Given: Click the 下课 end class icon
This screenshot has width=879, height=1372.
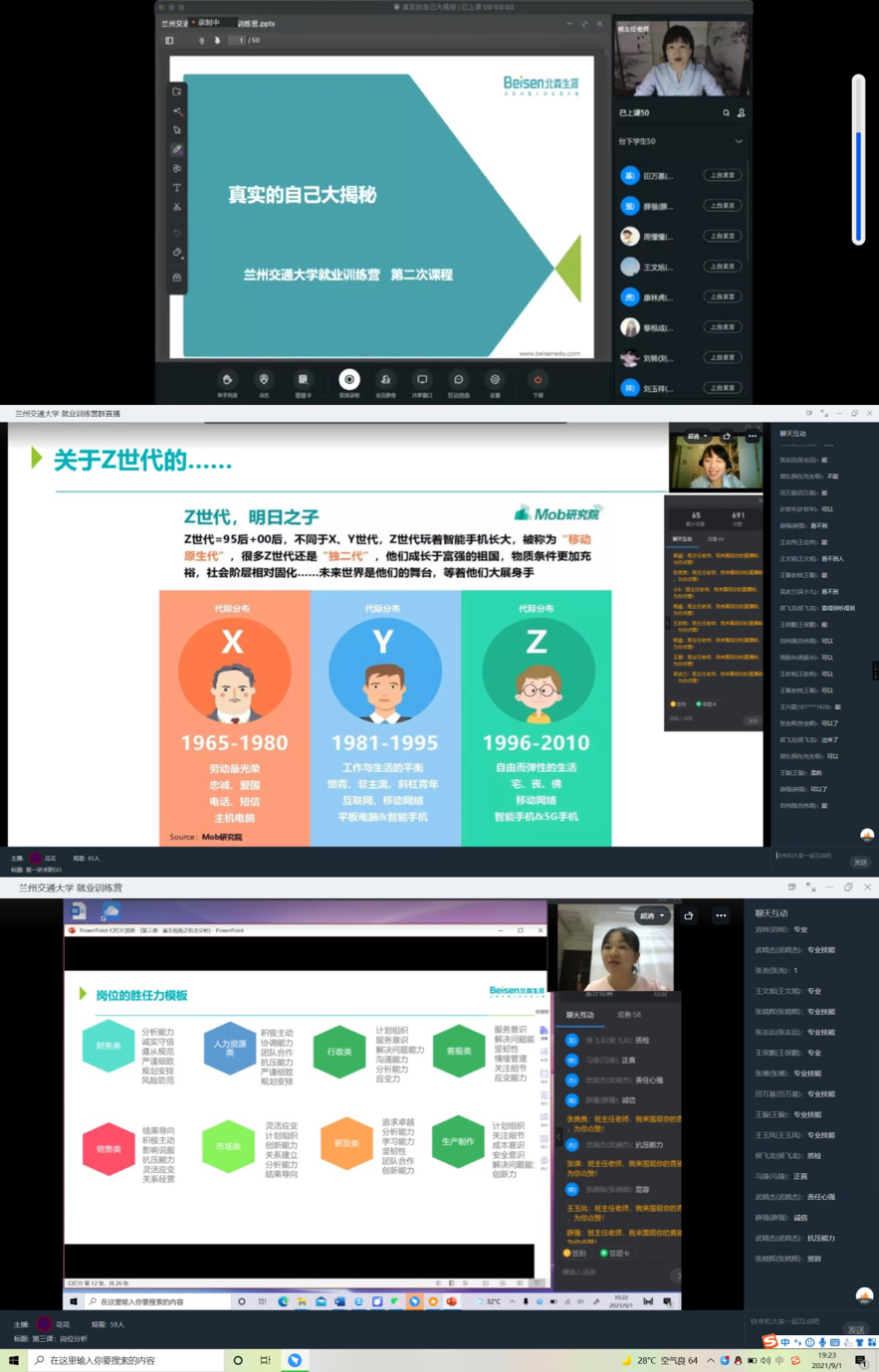Looking at the screenshot, I should click(x=538, y=382).
